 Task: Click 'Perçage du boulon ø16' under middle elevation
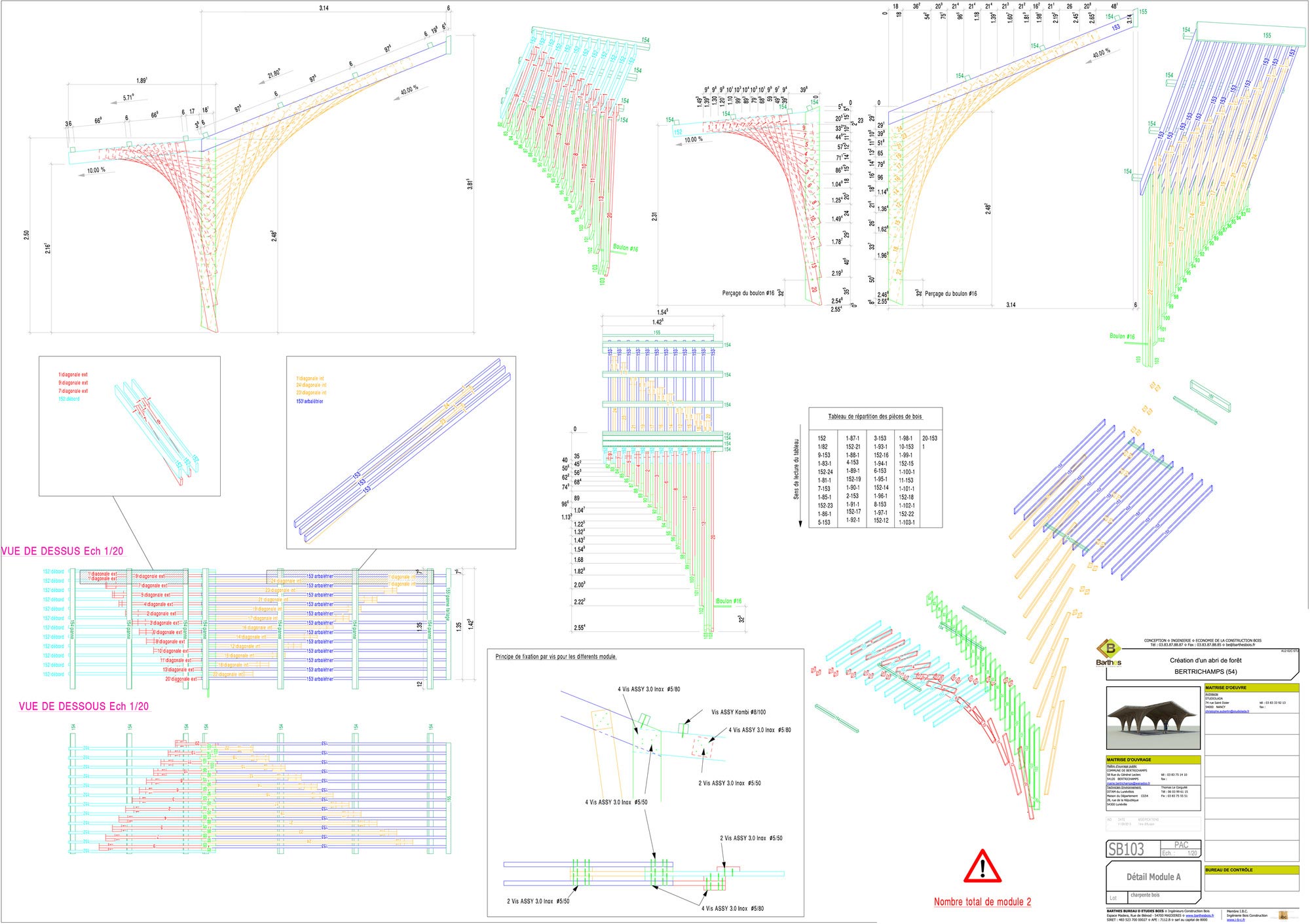pyautogui.click(x=748, y=293)
